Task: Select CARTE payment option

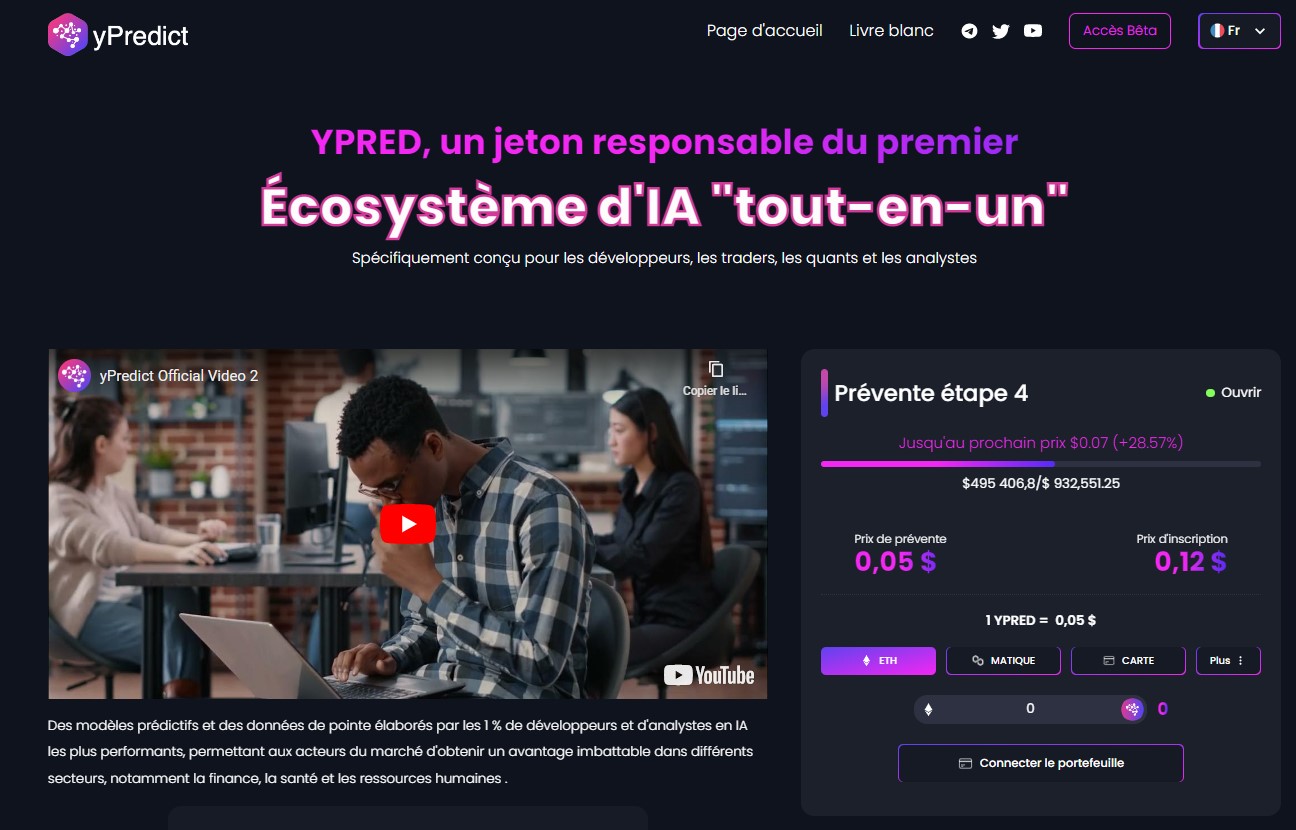Action: [1128, 661]
